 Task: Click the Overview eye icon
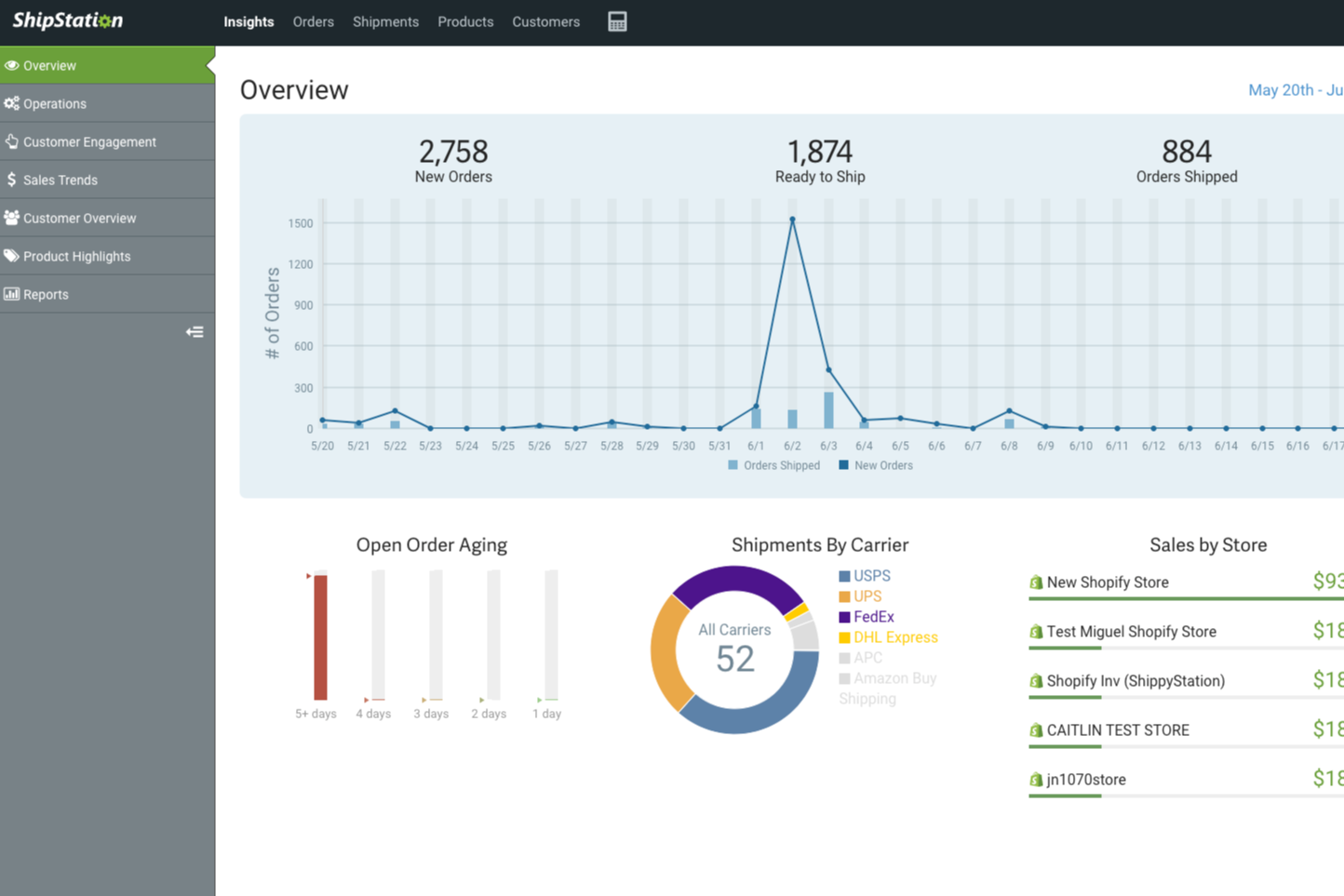(x=12, y=66)
